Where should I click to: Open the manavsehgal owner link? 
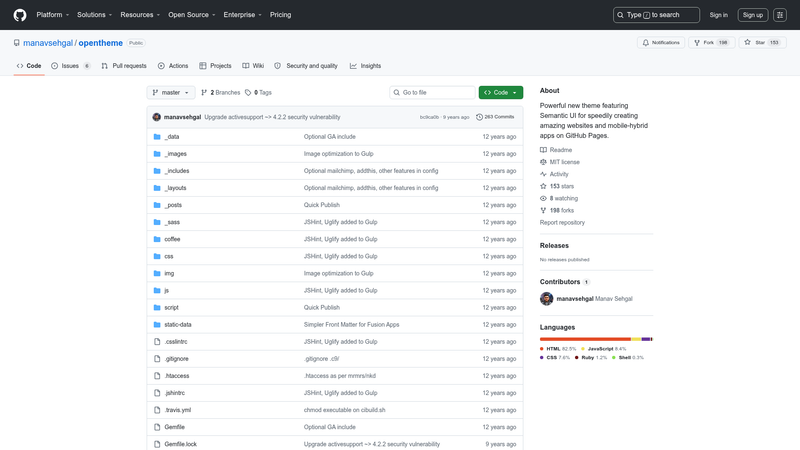click(x=48, y=43)
